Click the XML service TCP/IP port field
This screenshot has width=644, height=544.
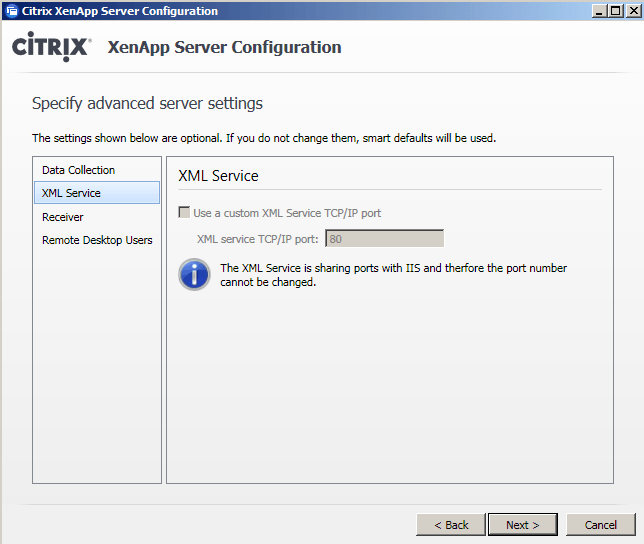point(384,239)
